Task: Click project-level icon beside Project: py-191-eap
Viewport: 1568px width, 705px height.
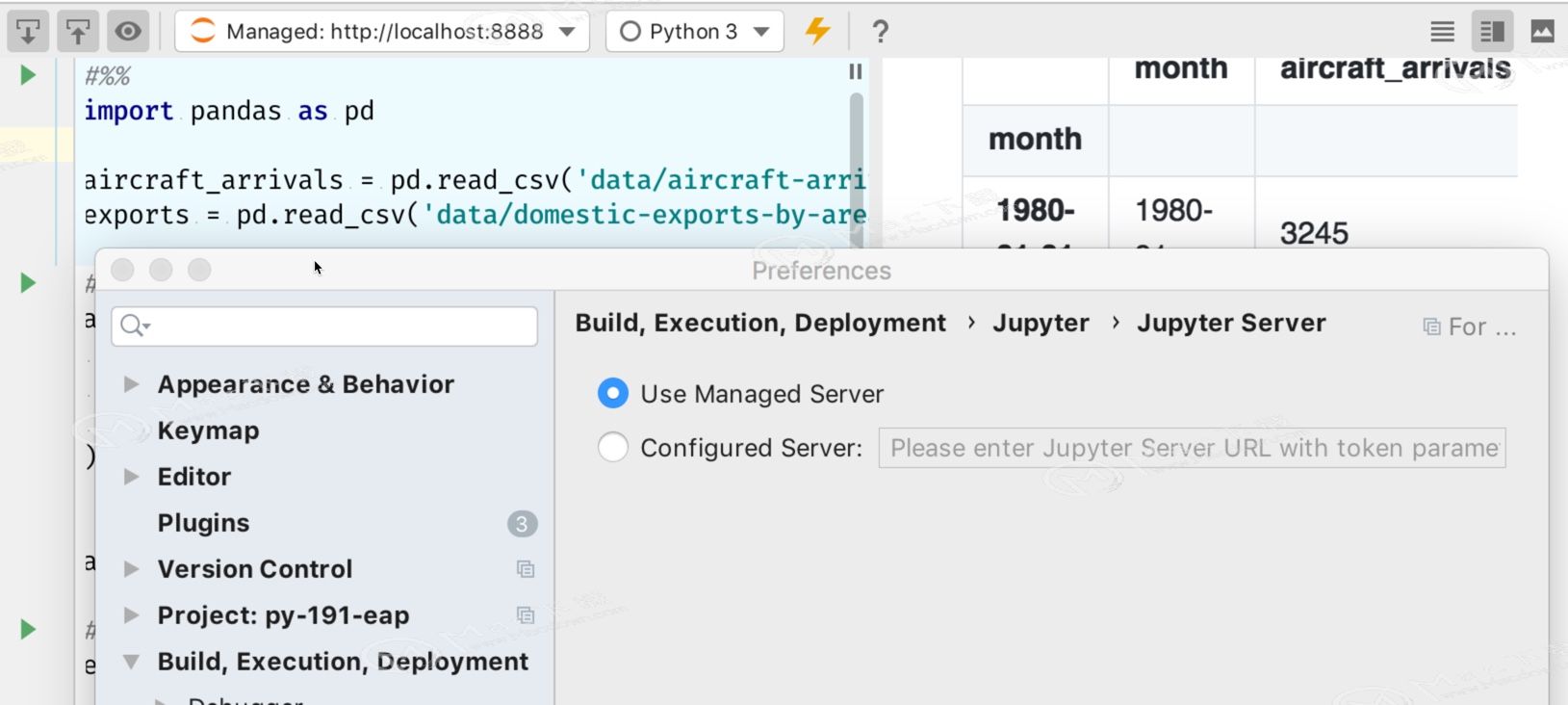Action: [x=525, y=615]
